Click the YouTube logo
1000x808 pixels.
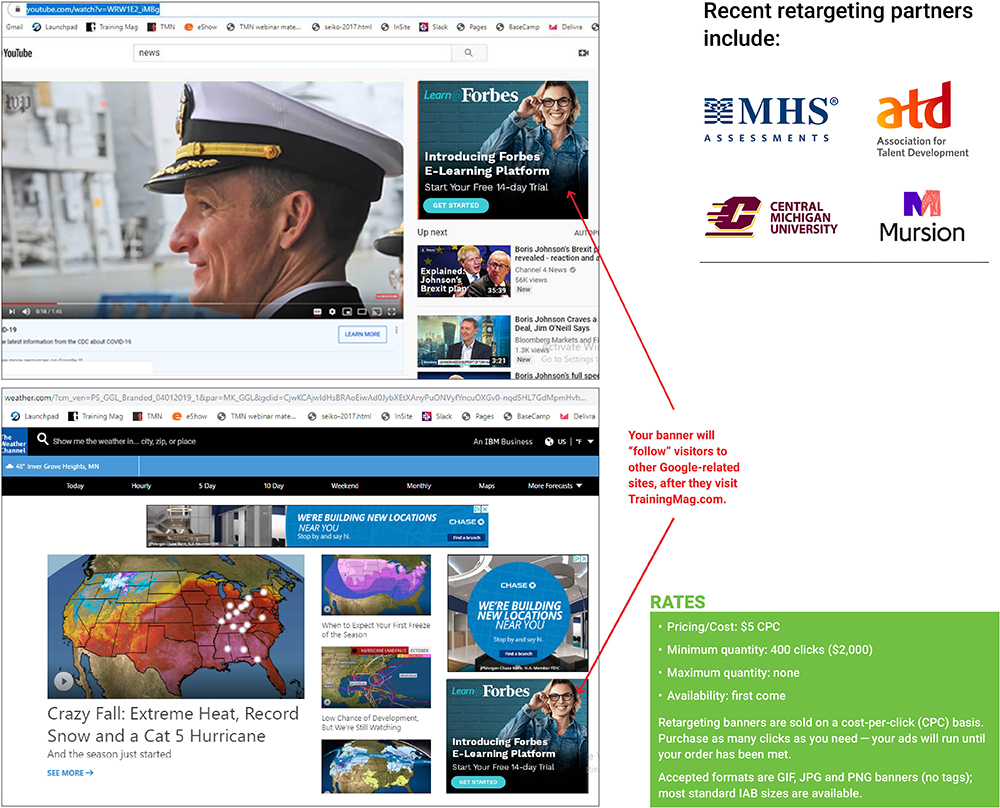18,53
